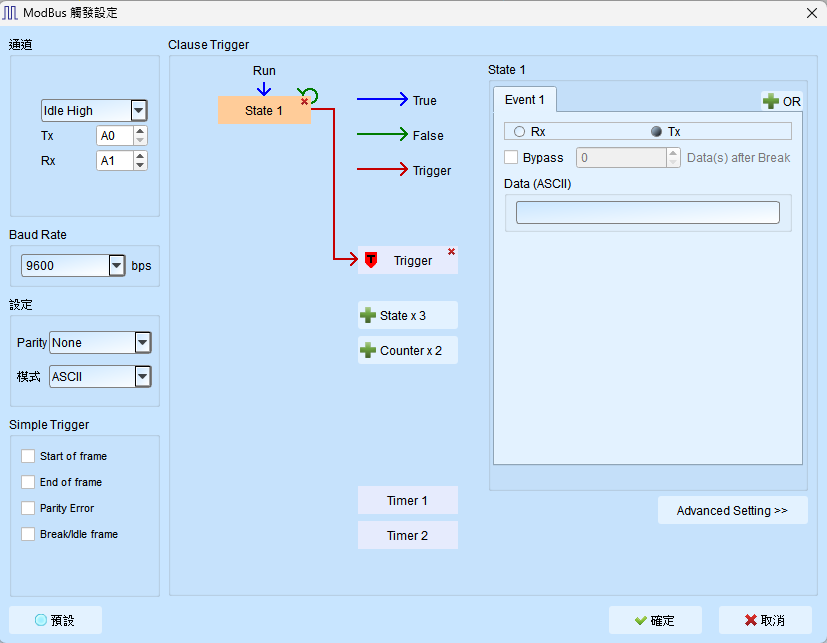The image size is (827, 643).
Task: Click the green plus OR icon
Action: [x=771, y=101]
